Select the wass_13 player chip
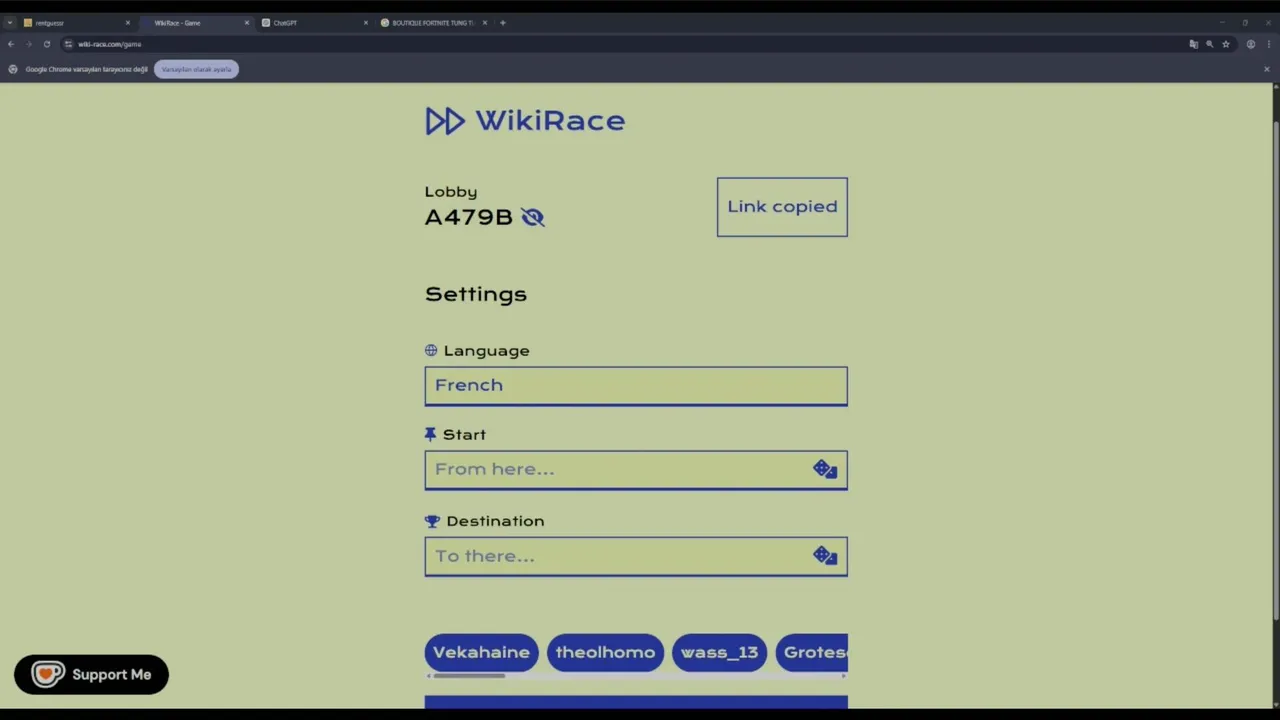The image size is (1280, 720). [x=719, y=652]
